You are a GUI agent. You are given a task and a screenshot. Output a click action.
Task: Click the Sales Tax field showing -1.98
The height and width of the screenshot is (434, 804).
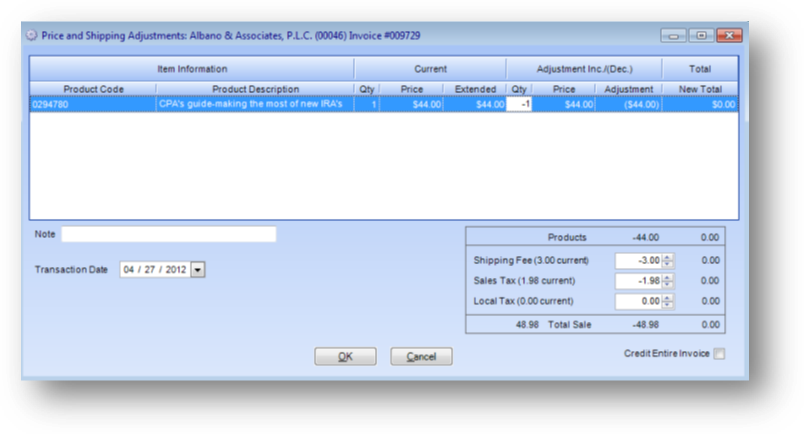(639, 281)
